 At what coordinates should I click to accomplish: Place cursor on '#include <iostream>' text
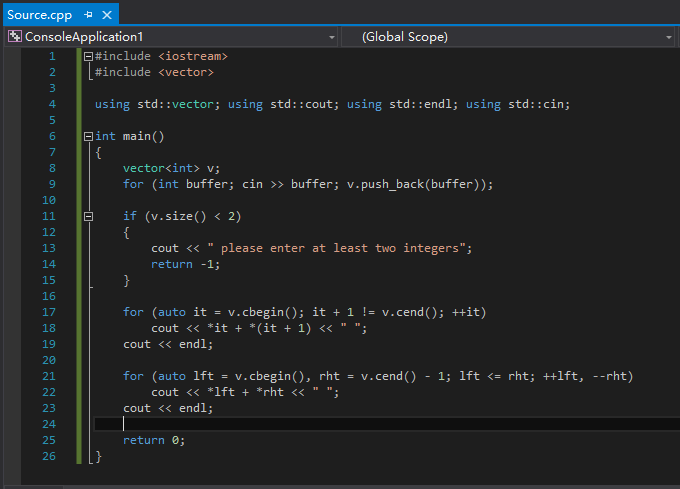(161, 56)
